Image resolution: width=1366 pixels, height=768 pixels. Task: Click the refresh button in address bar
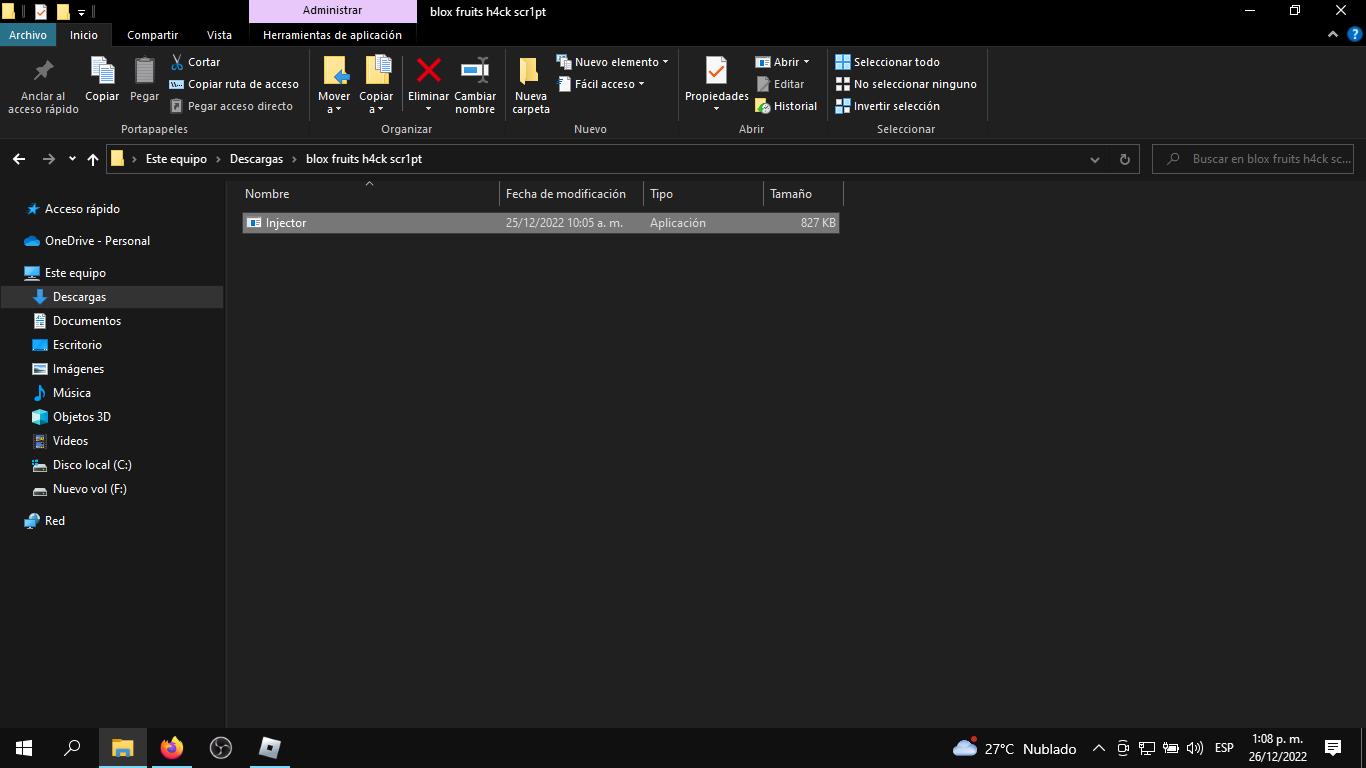[x=1124, y=159]
